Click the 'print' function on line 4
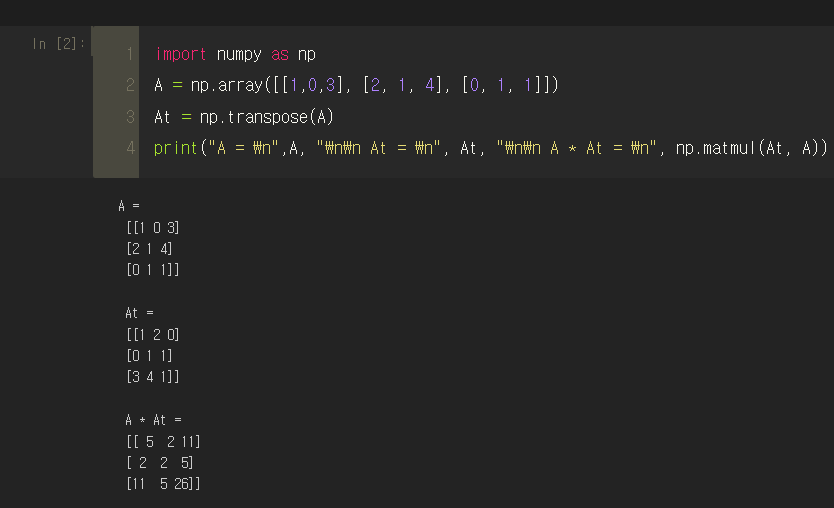The width and height of the screenshot is (834, 508). [176, 148]
